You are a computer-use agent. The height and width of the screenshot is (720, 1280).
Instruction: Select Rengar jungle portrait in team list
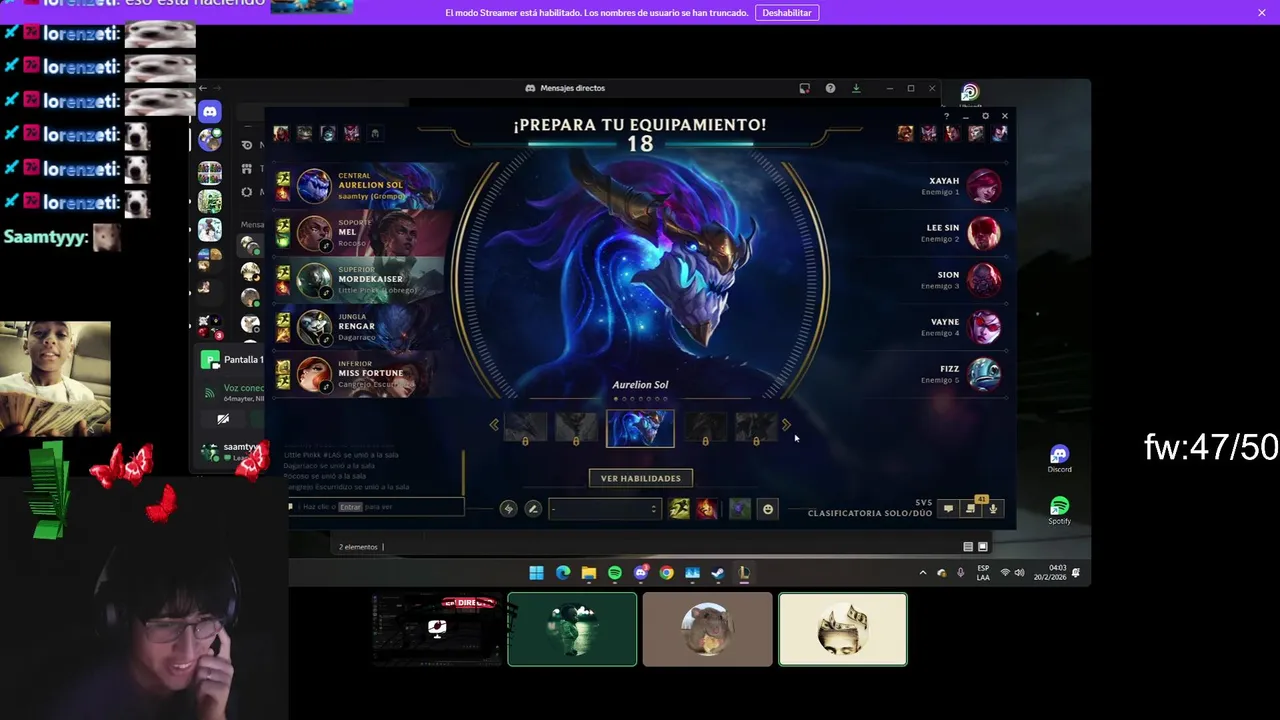314,326
